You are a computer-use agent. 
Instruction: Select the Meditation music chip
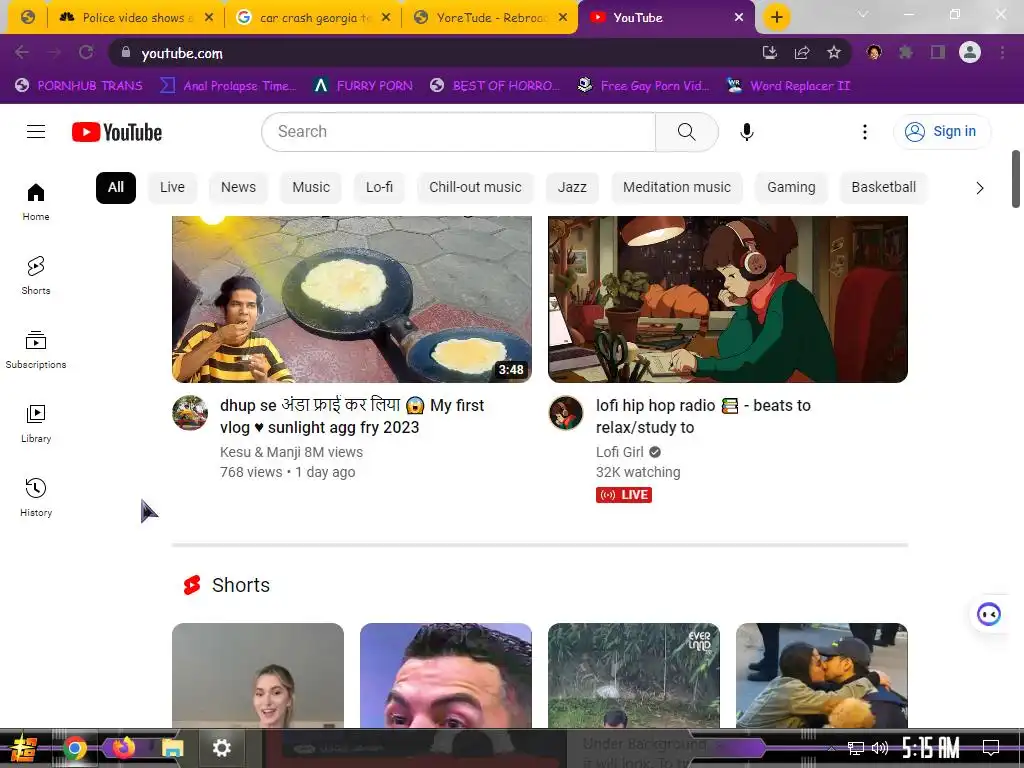tap(677, 187)
